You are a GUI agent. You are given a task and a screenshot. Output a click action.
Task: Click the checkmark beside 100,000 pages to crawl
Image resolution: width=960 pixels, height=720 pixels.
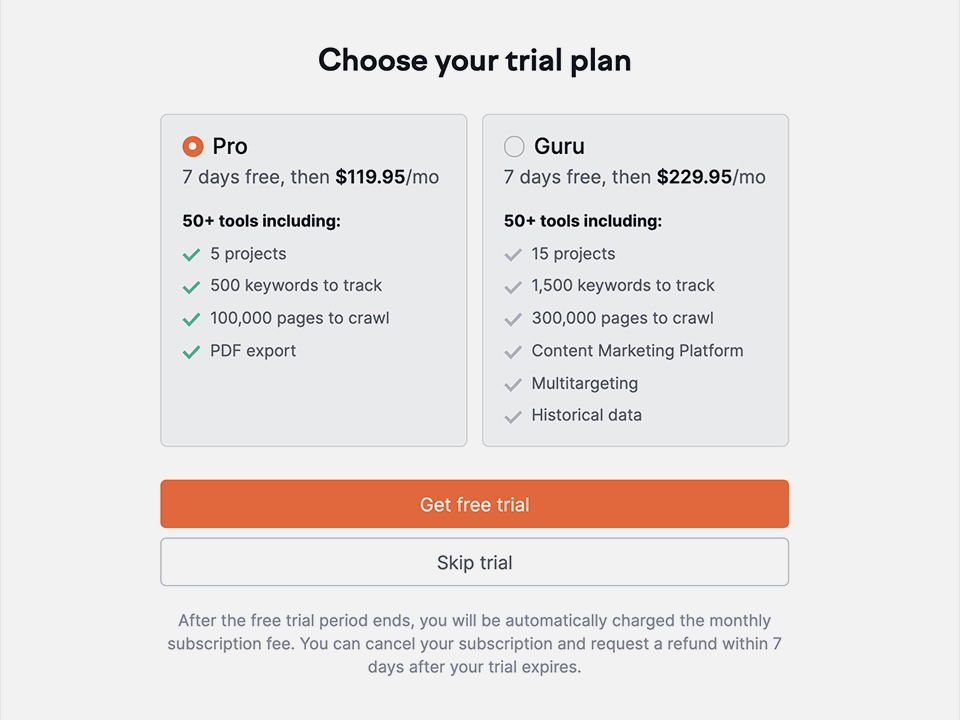click(x=192, y=319)
